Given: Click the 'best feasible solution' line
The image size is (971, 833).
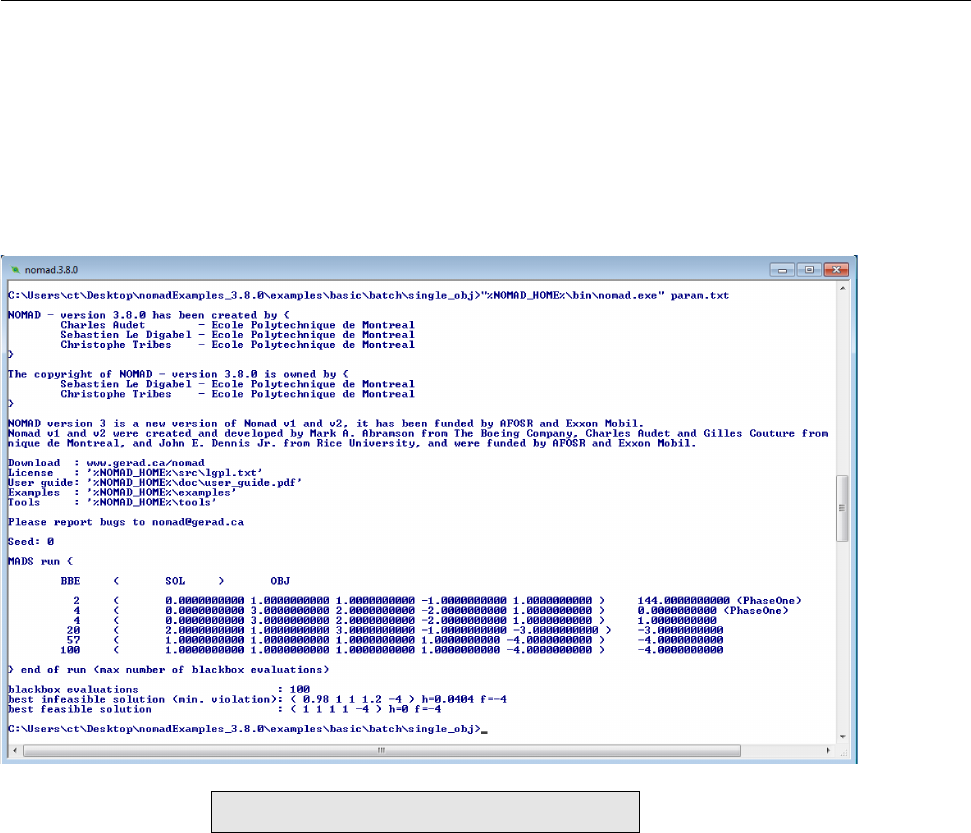Looking at the screenshot, I should pyautogui.click(x=225, y=709).
